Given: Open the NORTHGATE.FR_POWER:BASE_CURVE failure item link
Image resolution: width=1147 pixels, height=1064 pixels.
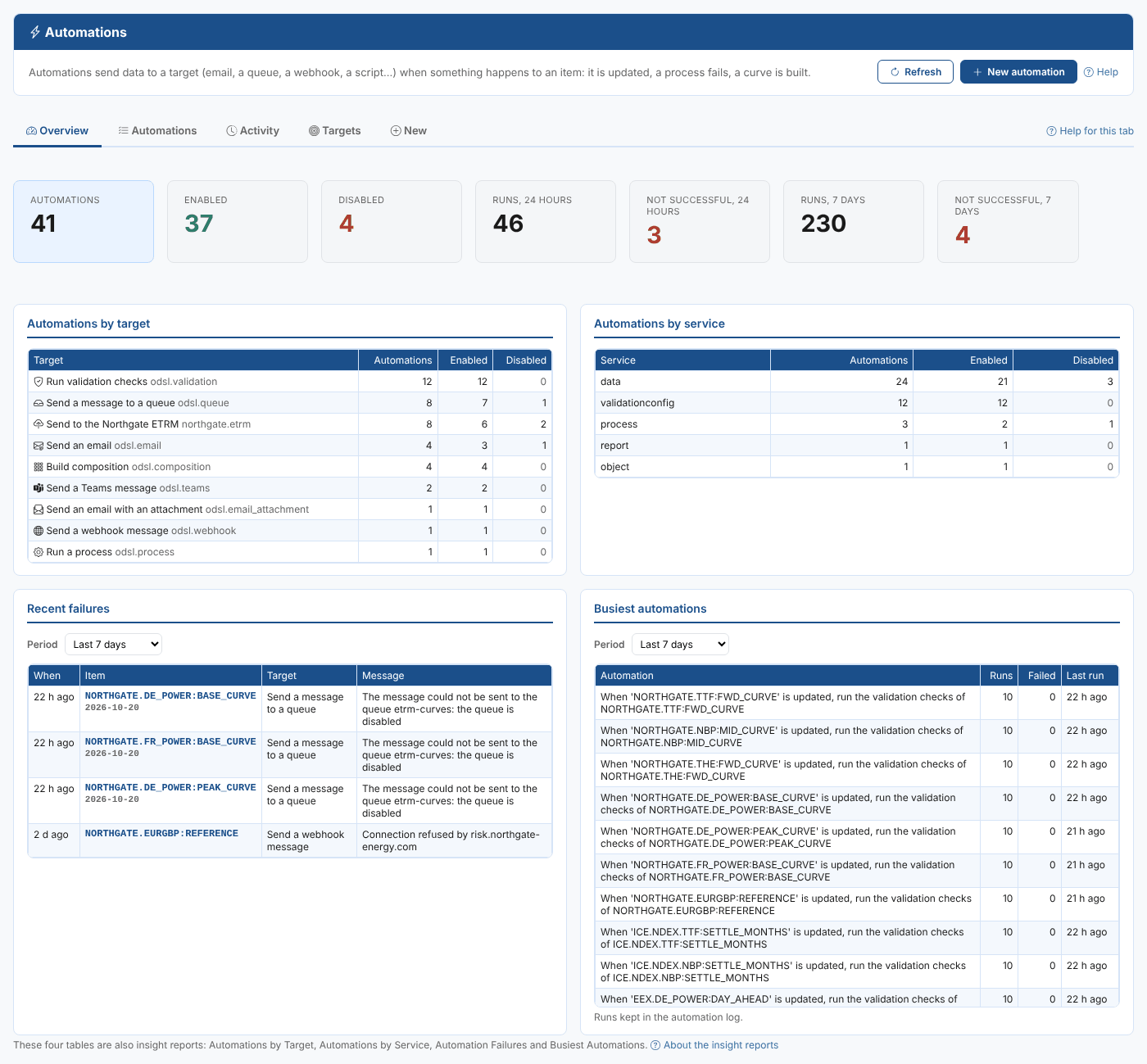Looking at the screenshot, I should [x=170, y=742].
